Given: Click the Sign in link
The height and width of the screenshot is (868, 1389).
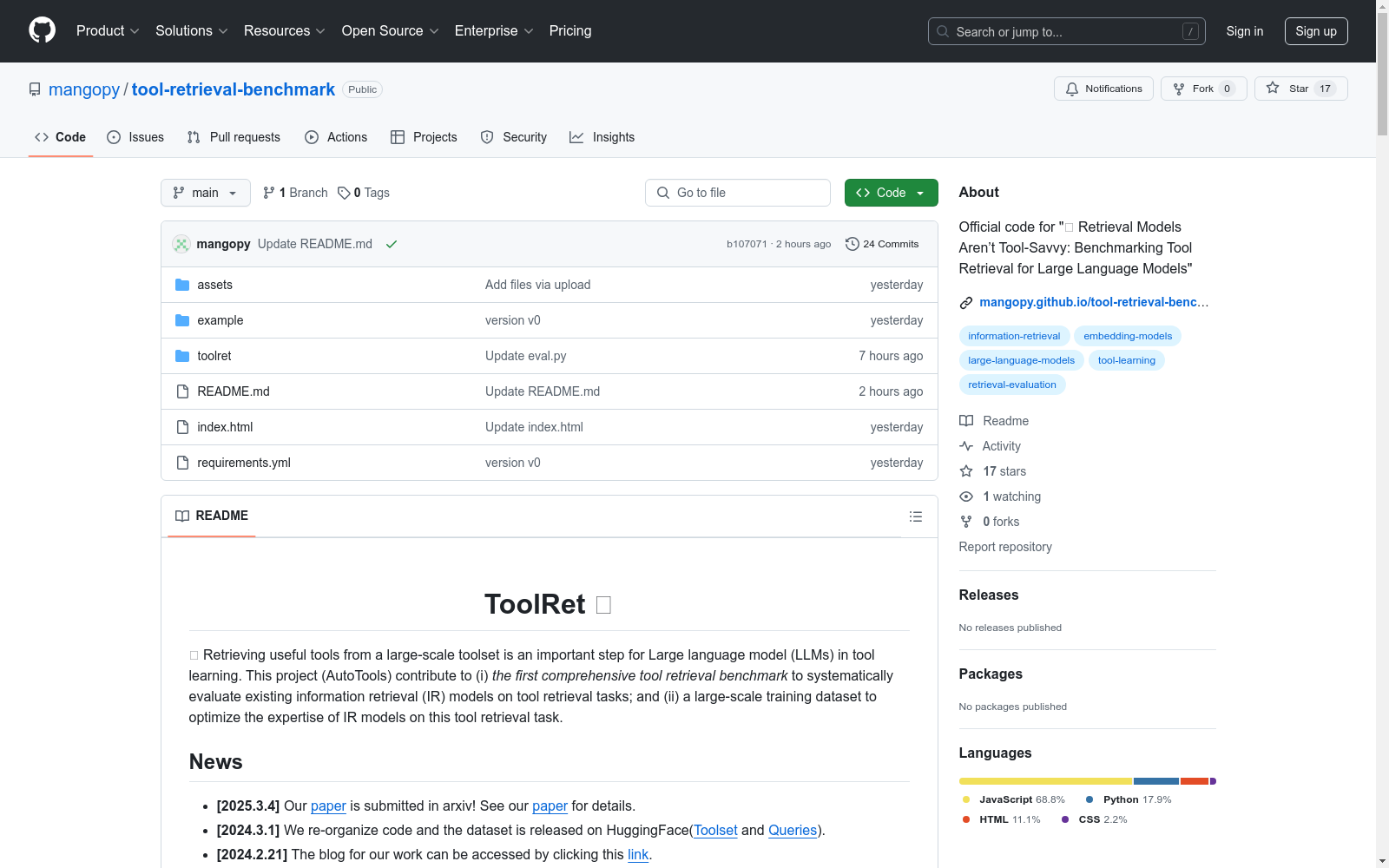Looking at the screenshot, I should [x=1245, y=31].
